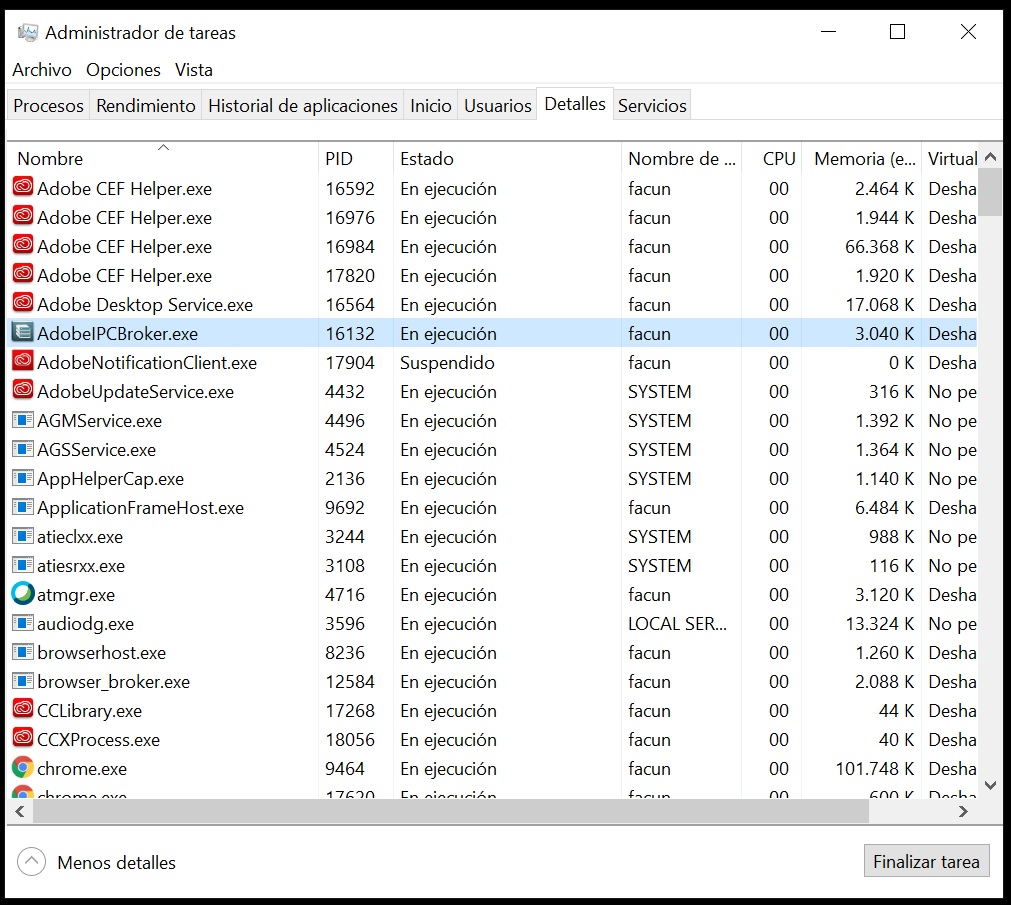Click the Adobe icon beside AdobeNotificationClient.exe
The image size is (1011, 905).
pos(22,363)
